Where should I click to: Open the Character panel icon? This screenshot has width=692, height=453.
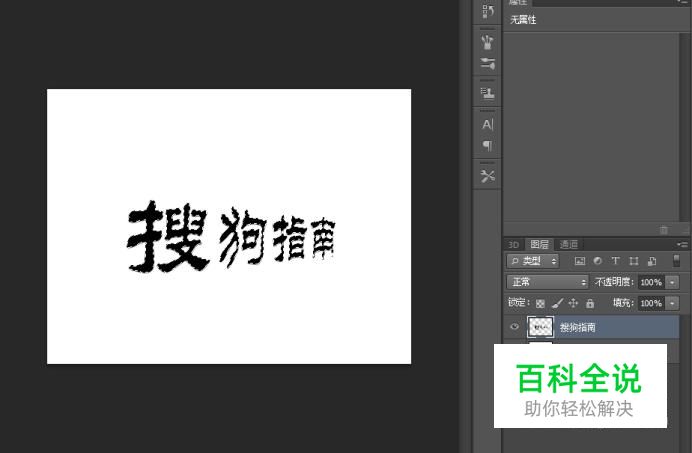pos(487,125)
